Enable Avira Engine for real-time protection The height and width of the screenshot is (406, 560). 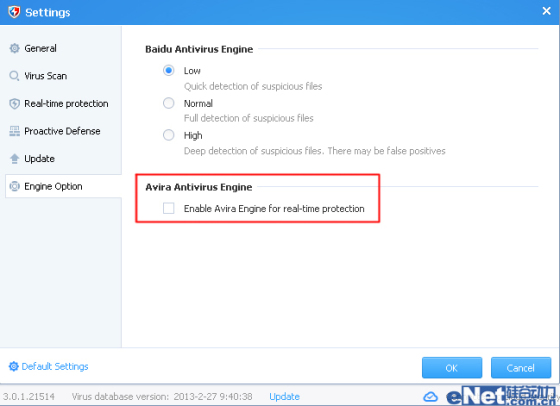coord(169,208)
